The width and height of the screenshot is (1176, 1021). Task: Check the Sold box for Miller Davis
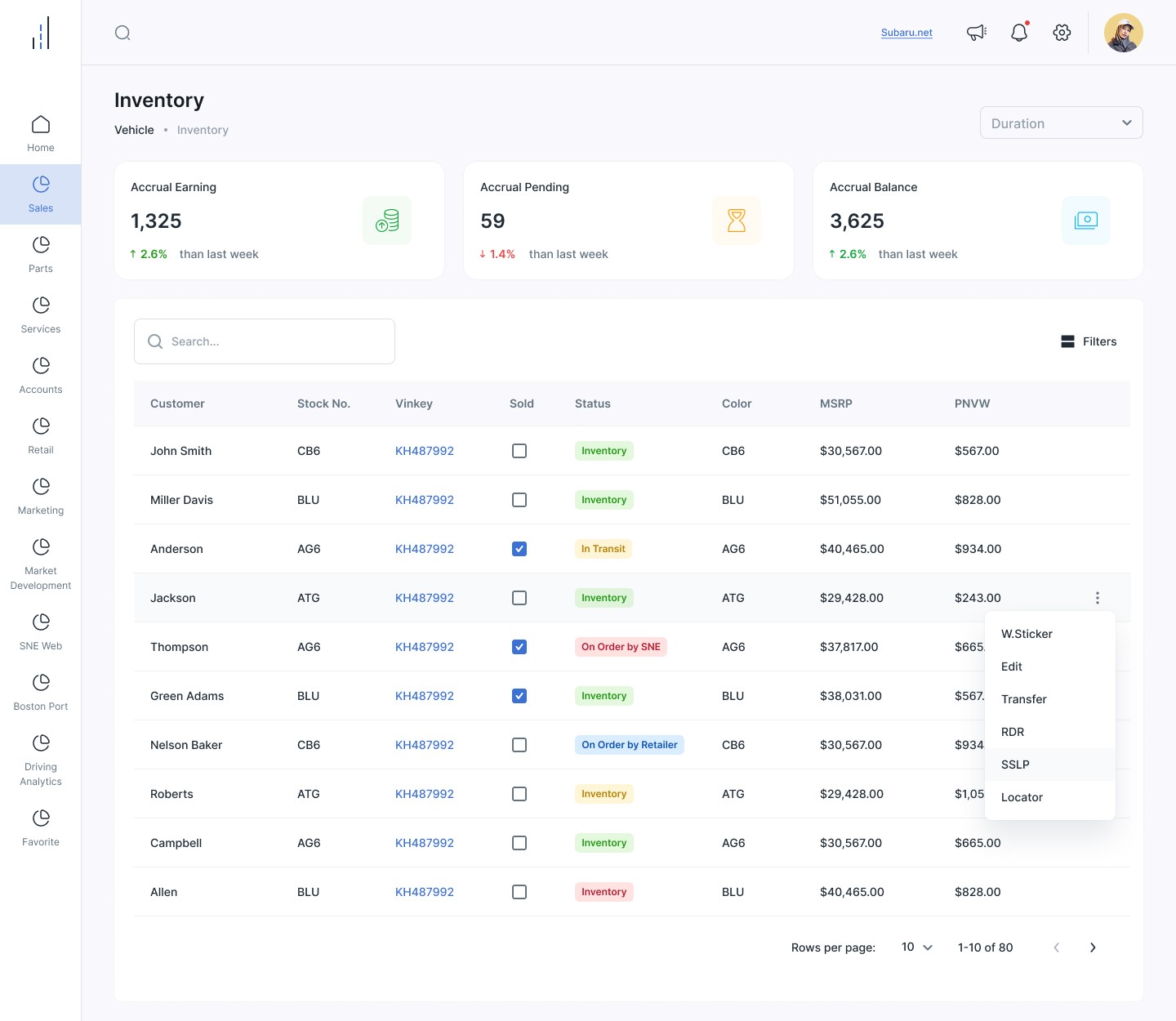click(x=519, y=500)
